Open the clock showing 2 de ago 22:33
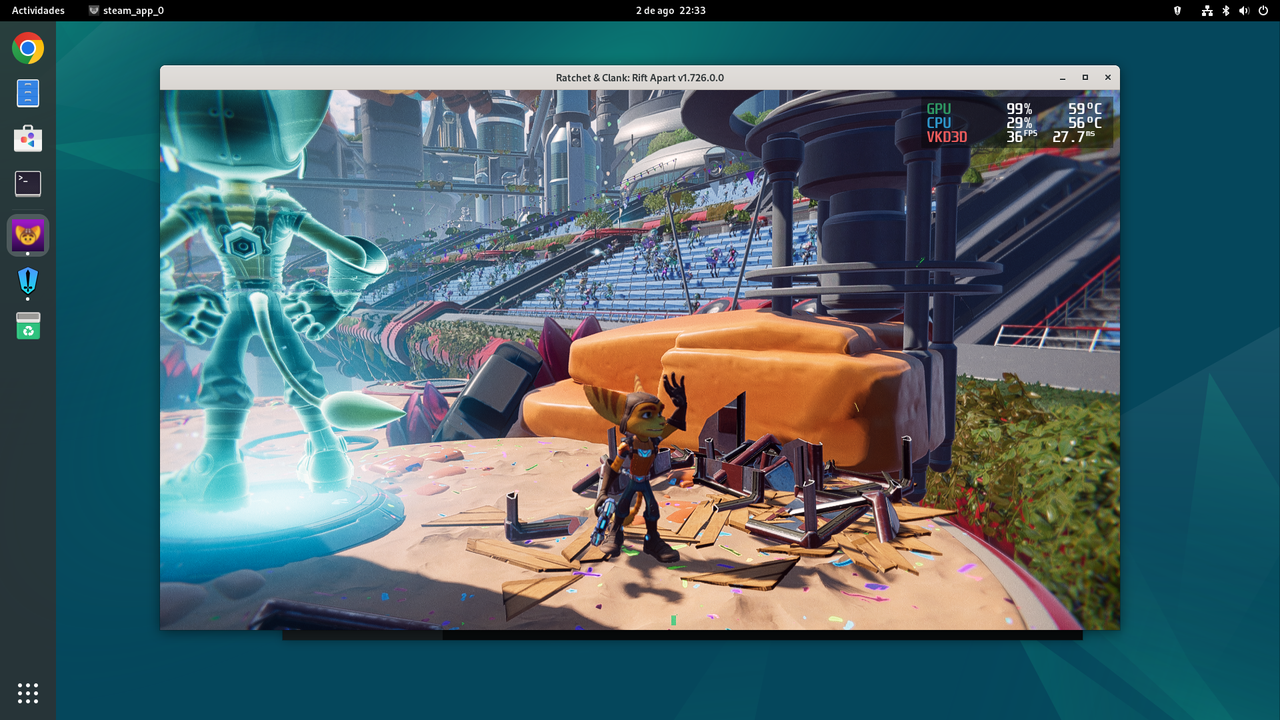The image size is (1280, 720). 671,10
